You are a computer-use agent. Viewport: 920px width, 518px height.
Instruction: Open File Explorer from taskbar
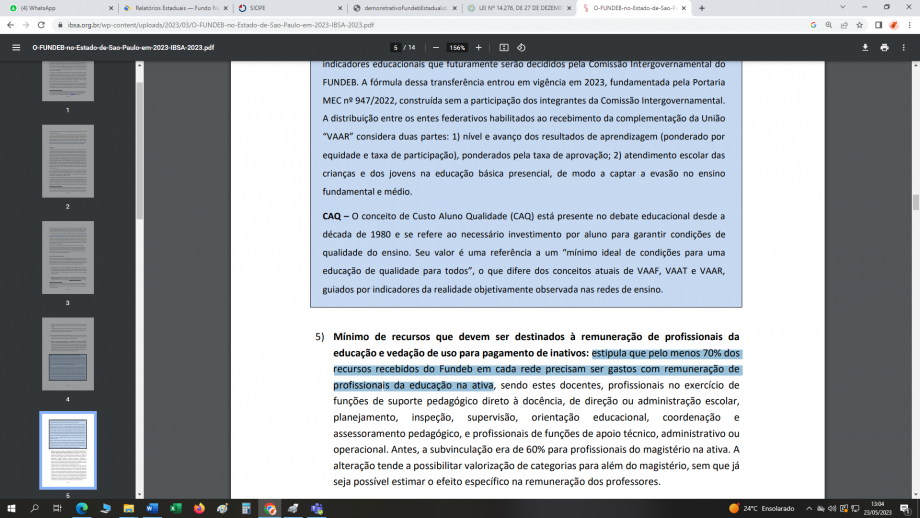[x=128, y=508]
